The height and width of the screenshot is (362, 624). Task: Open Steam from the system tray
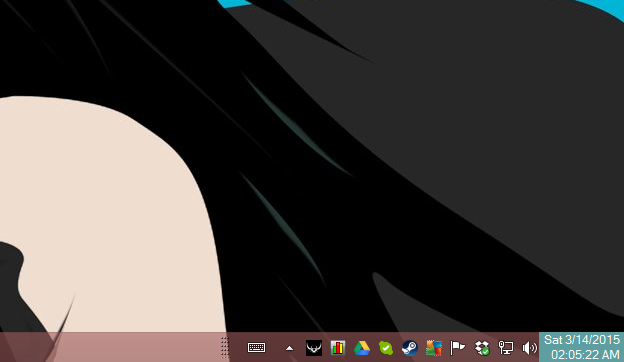(x=410, y=348)
